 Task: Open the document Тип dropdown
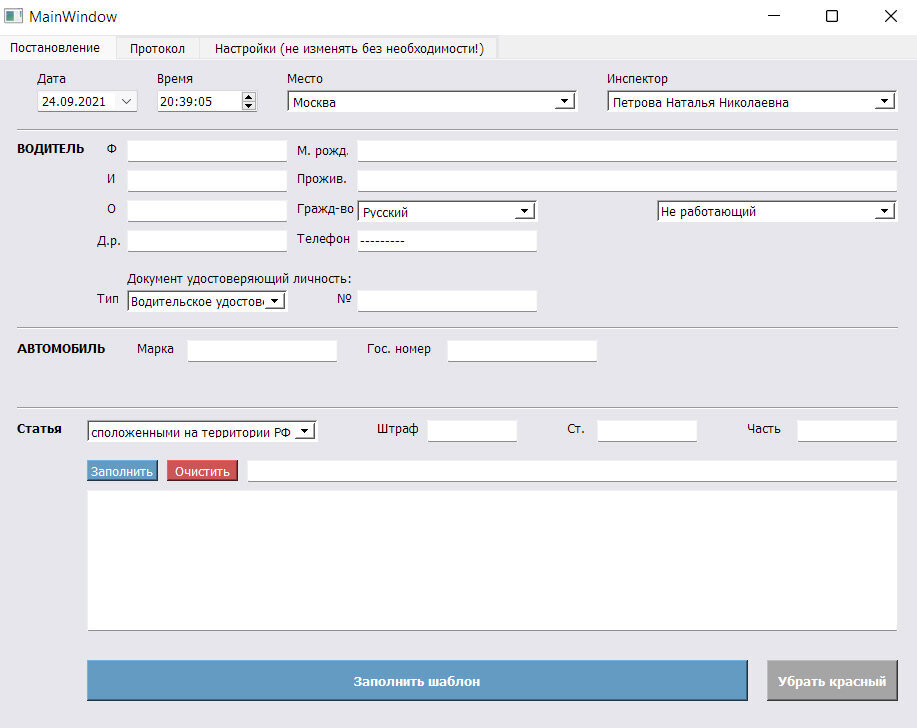[x=207, y=301]
